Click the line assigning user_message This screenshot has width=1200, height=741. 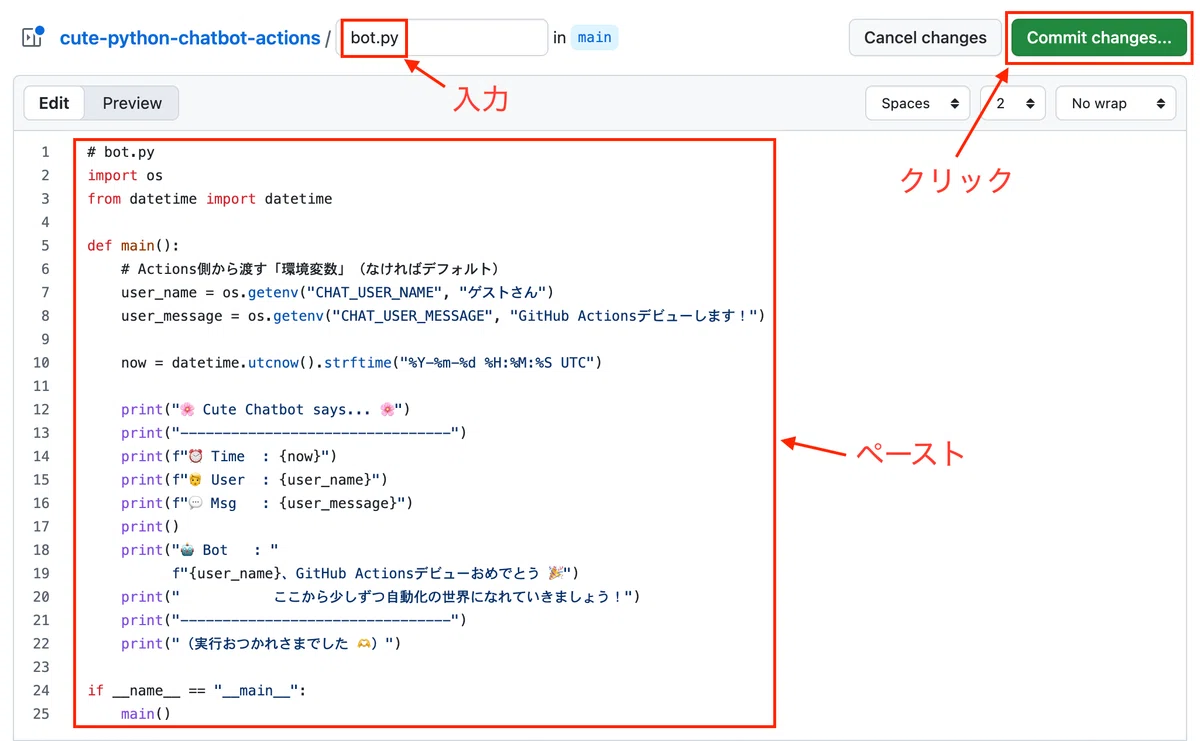[x=443, y=316]
